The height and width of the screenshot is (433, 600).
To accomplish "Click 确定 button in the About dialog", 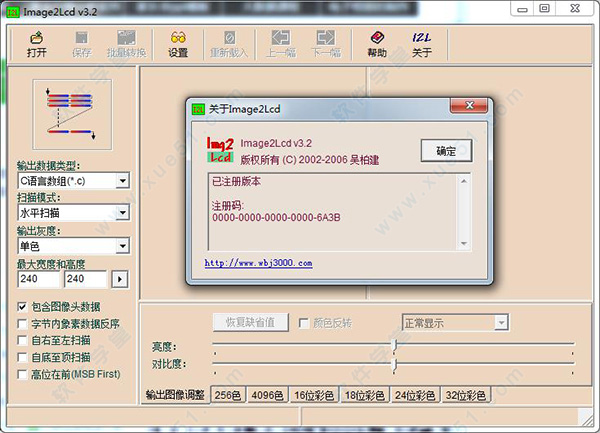I will click(x=446, y=151).
